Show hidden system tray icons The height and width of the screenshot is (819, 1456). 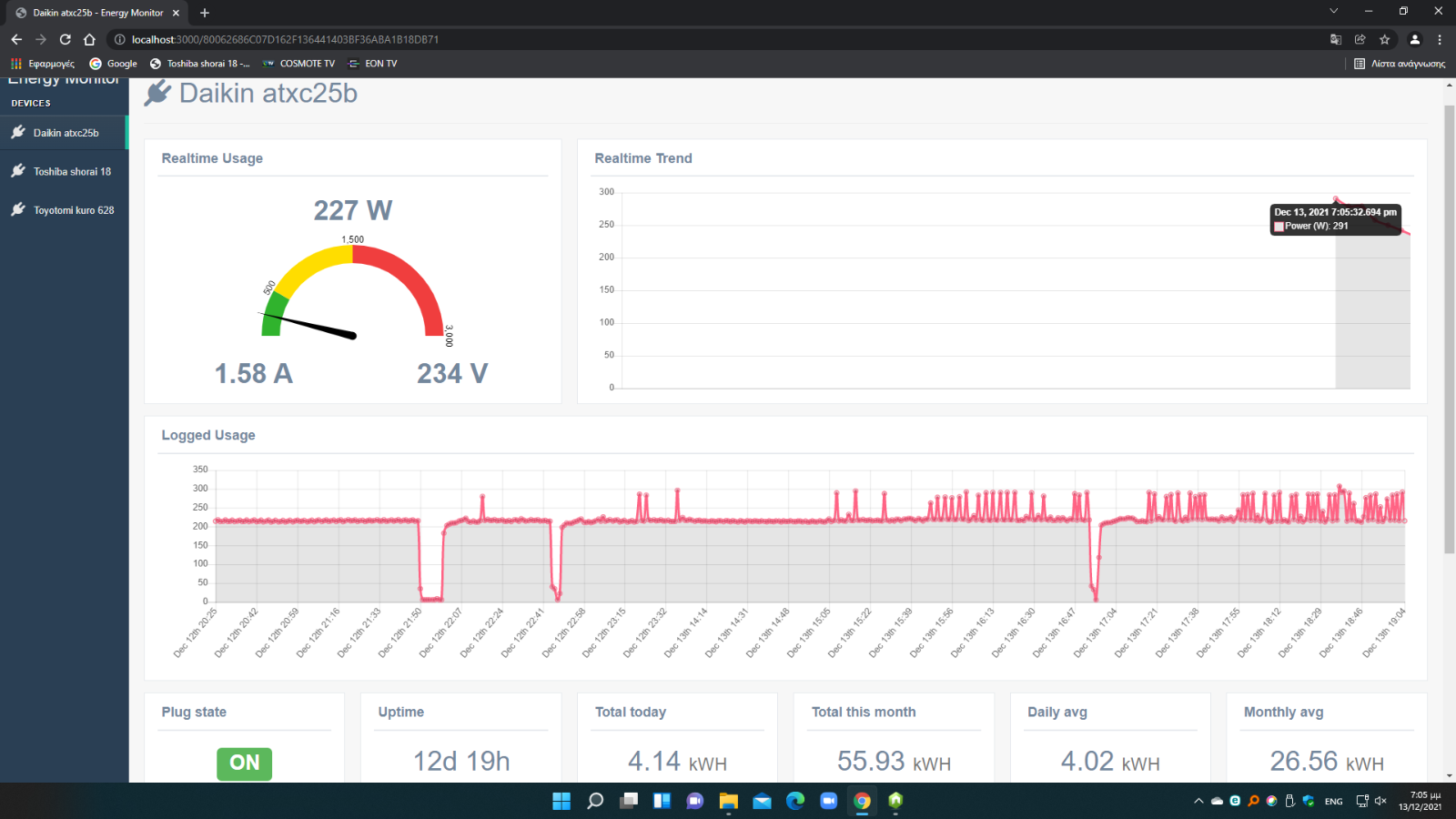(x=1198, y=801)
